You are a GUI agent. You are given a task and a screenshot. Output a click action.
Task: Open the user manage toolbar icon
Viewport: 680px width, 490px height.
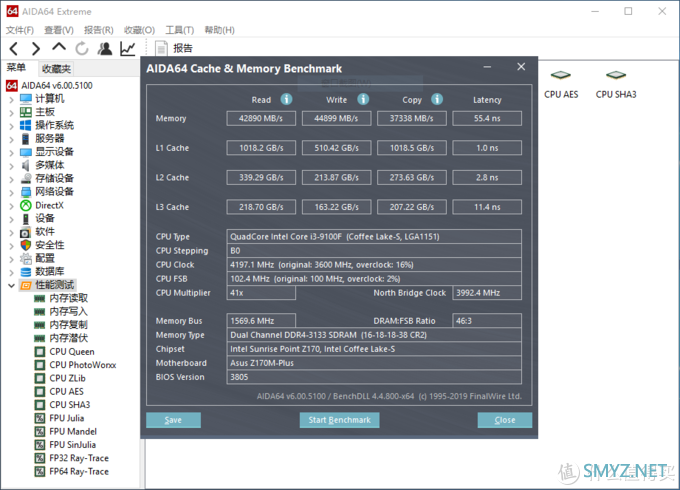(105, 49)
